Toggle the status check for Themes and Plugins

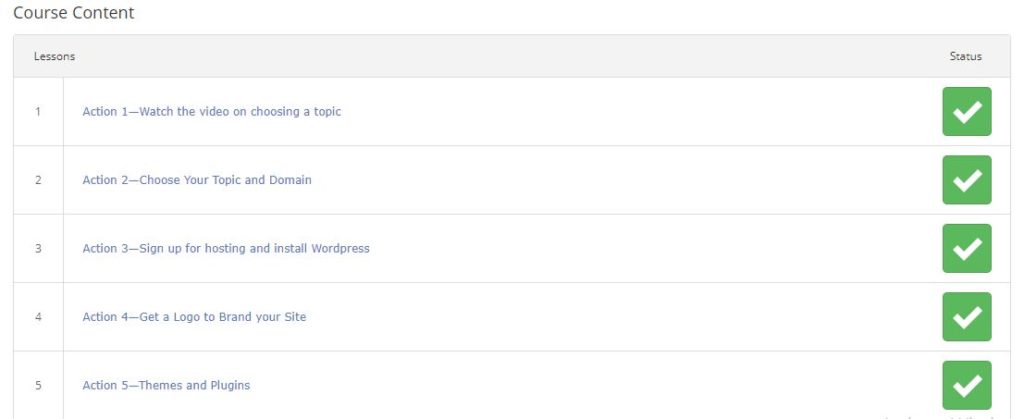pyautogui.click(x=967, y=385)
